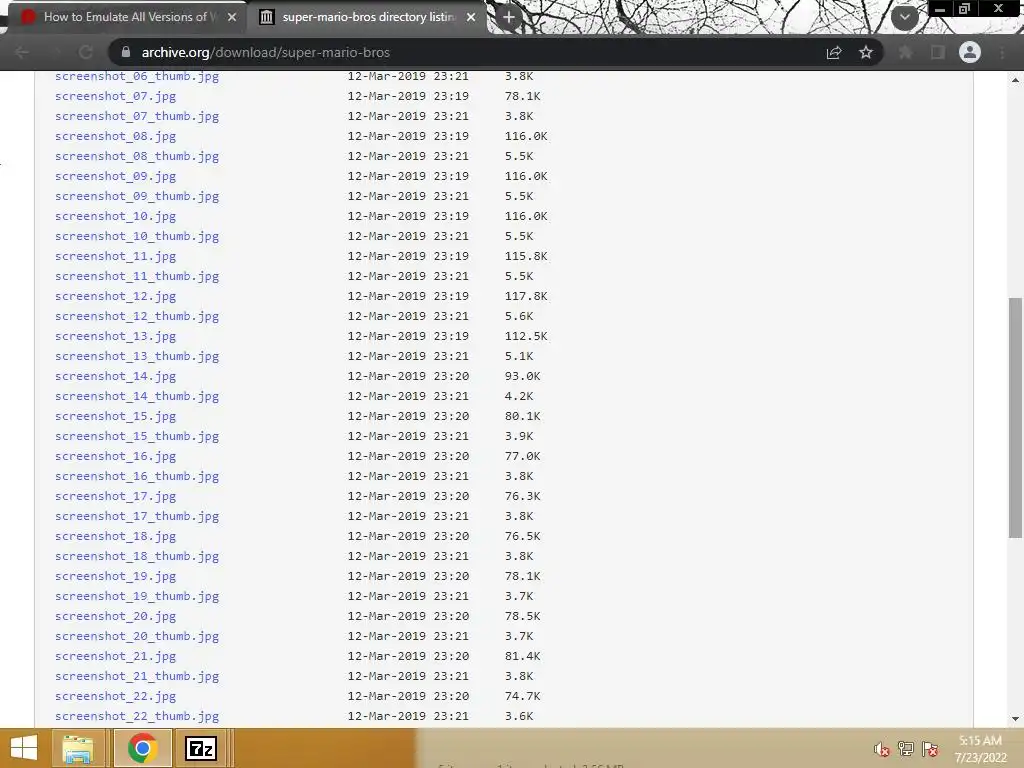Open screenshot_19.jpg link

[x=116, y=576]
